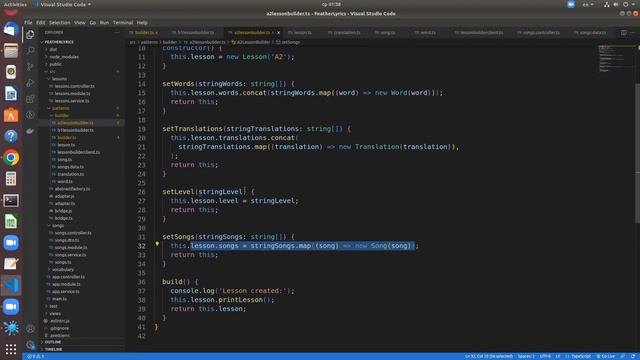Collapse the patterns folder

click(60, 108)
